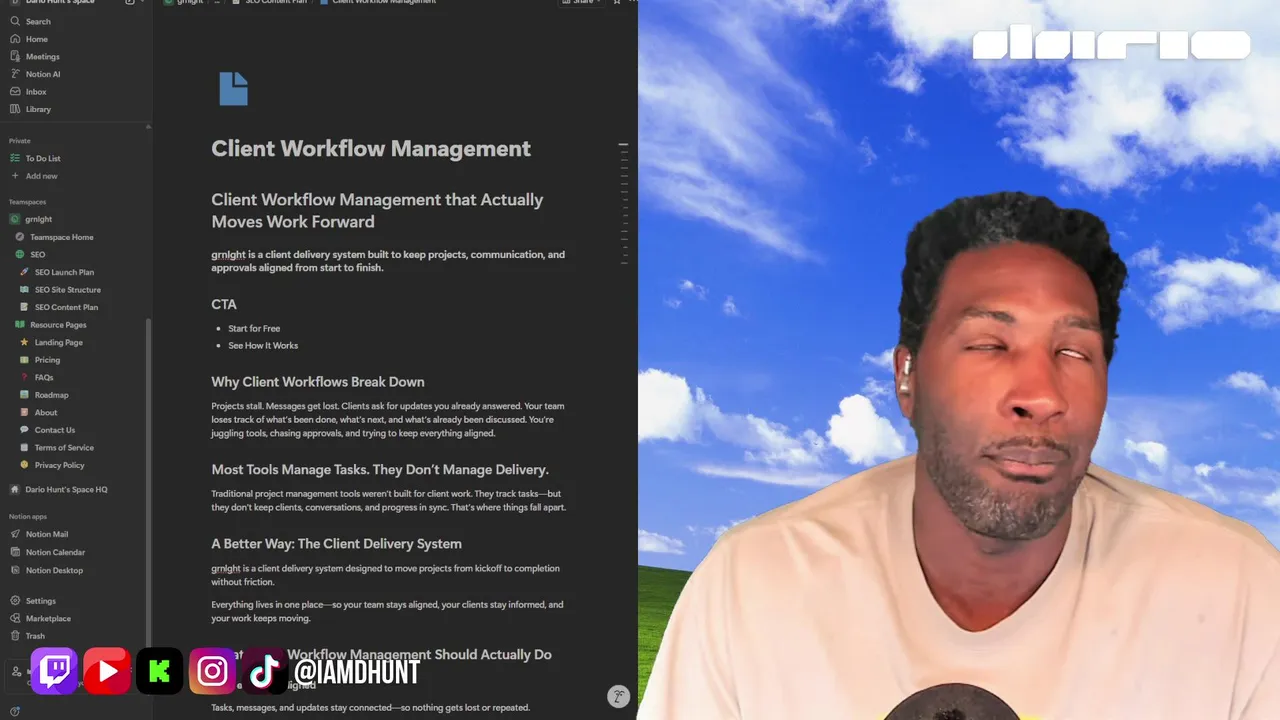Click the Client Workflow Management page title
This screenshot has height=720, width=1280.
coord(371,149)
